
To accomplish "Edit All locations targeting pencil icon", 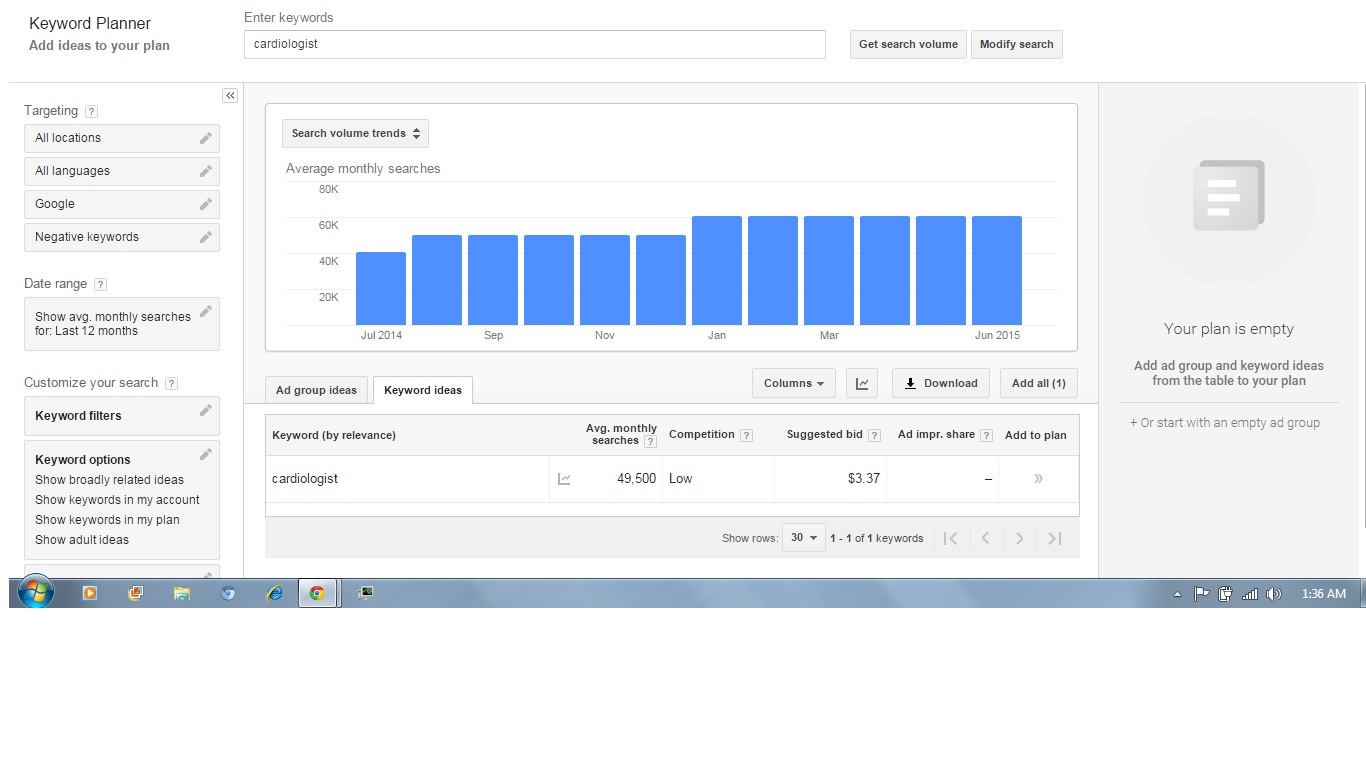I will (x=206, y=138).
